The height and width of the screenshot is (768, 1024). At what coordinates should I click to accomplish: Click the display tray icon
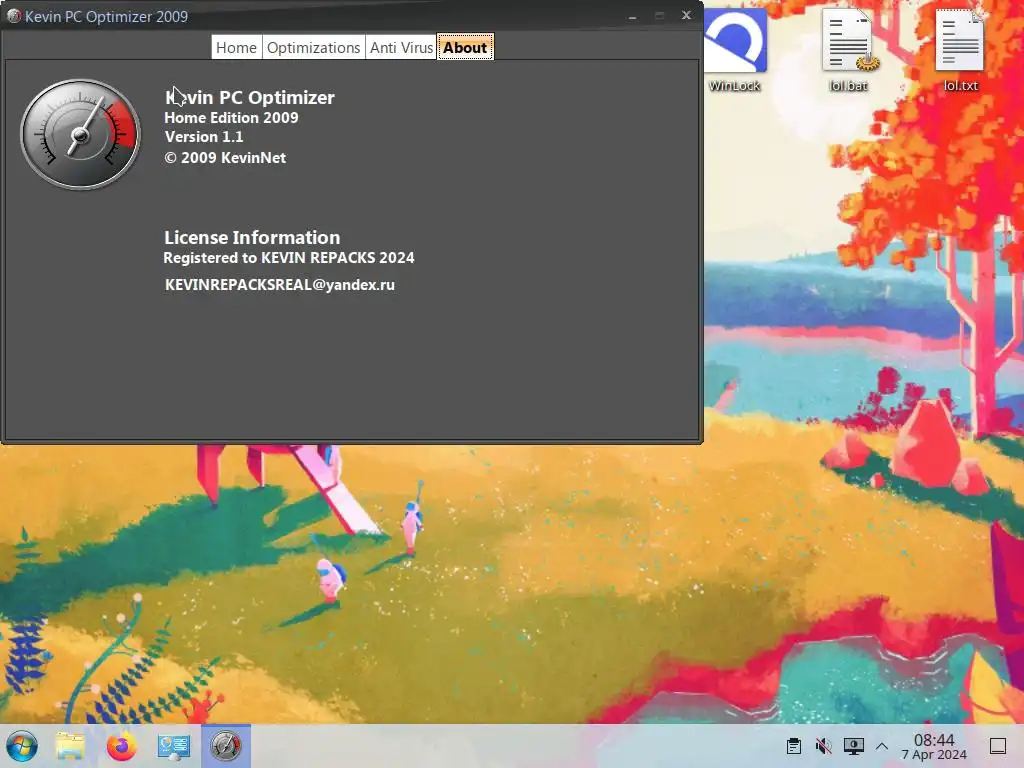point(854,746)
